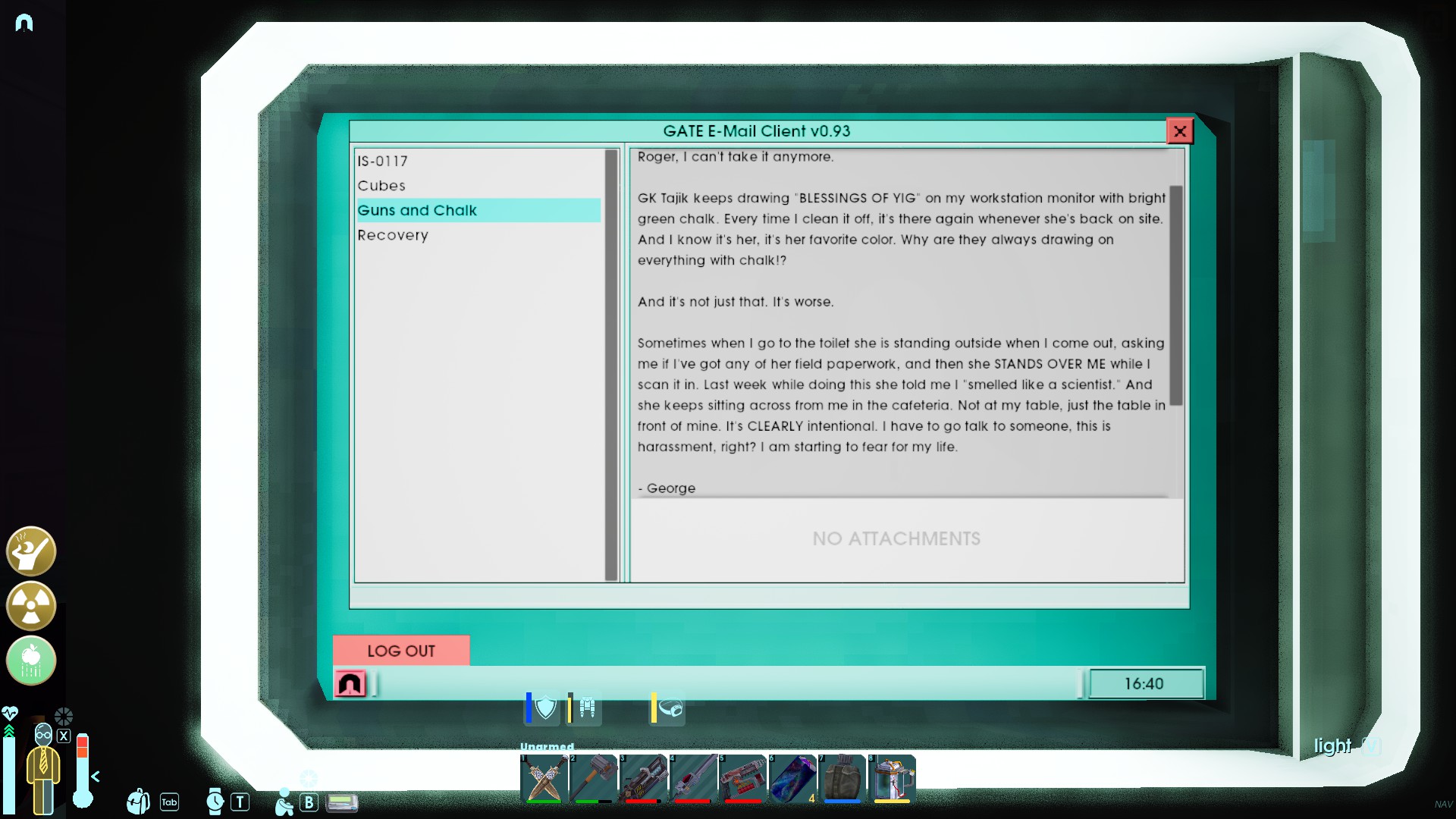Click the T key prompt
1456x819 pixels.
click(x=240, y=802)
